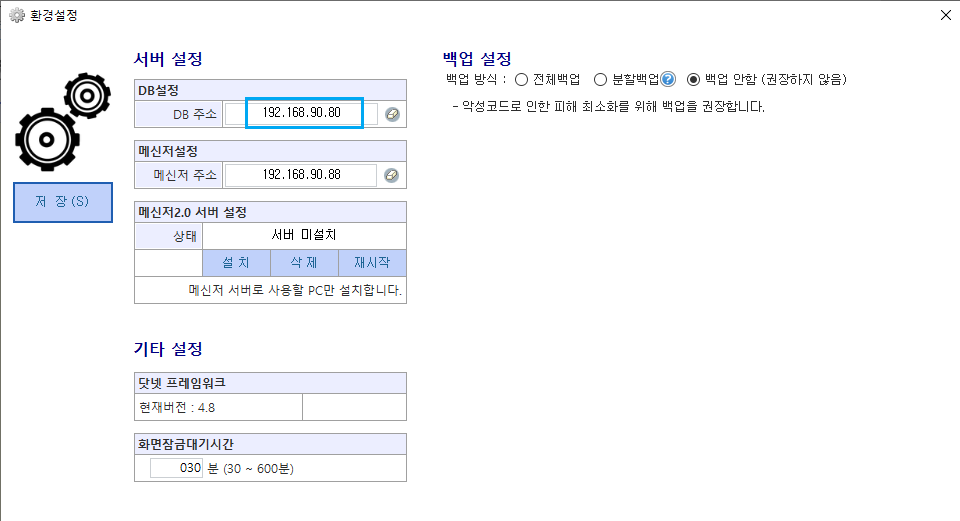Click the blue help icon next to 분할백업
Image resolution: width=960 pixels, height=521 pixels.
point(668,79)
